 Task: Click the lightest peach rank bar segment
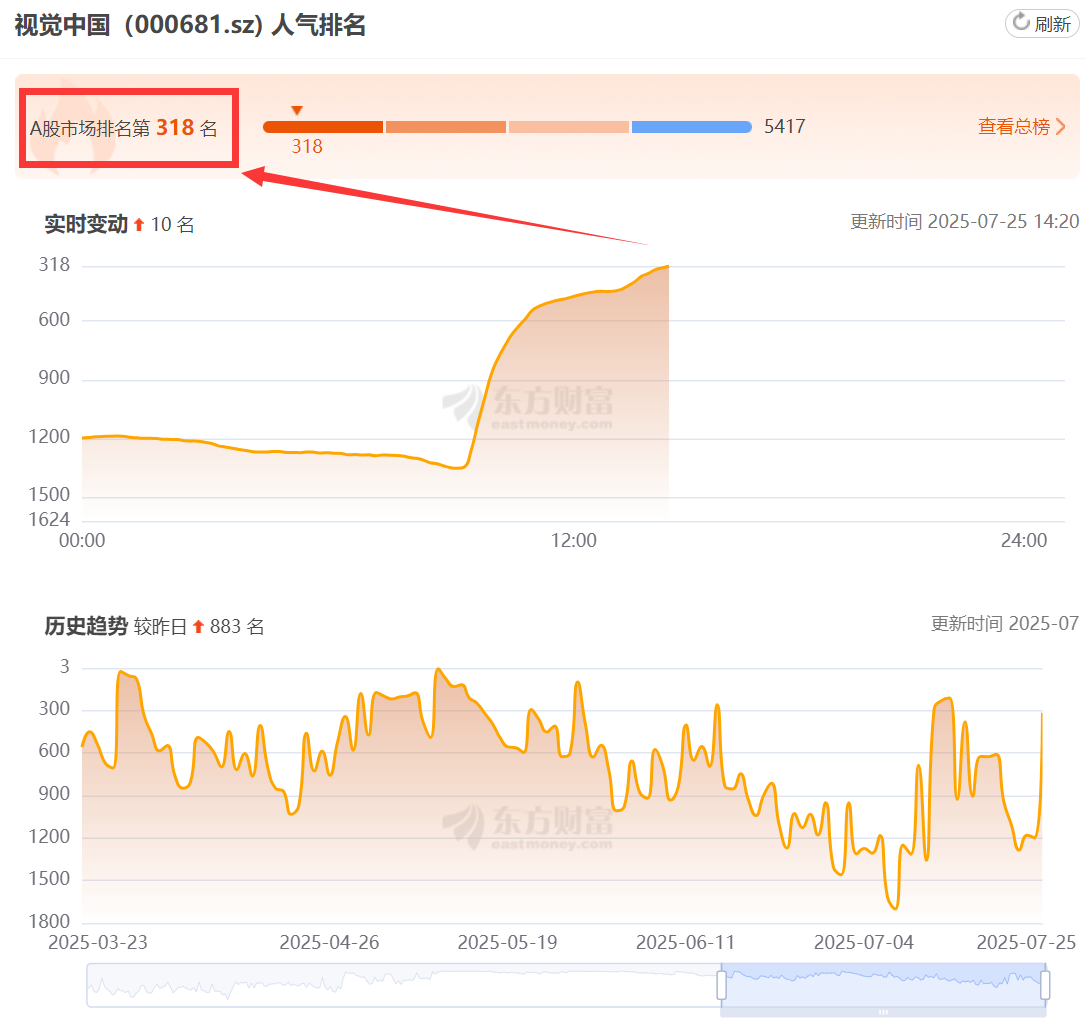pos(569,127)
